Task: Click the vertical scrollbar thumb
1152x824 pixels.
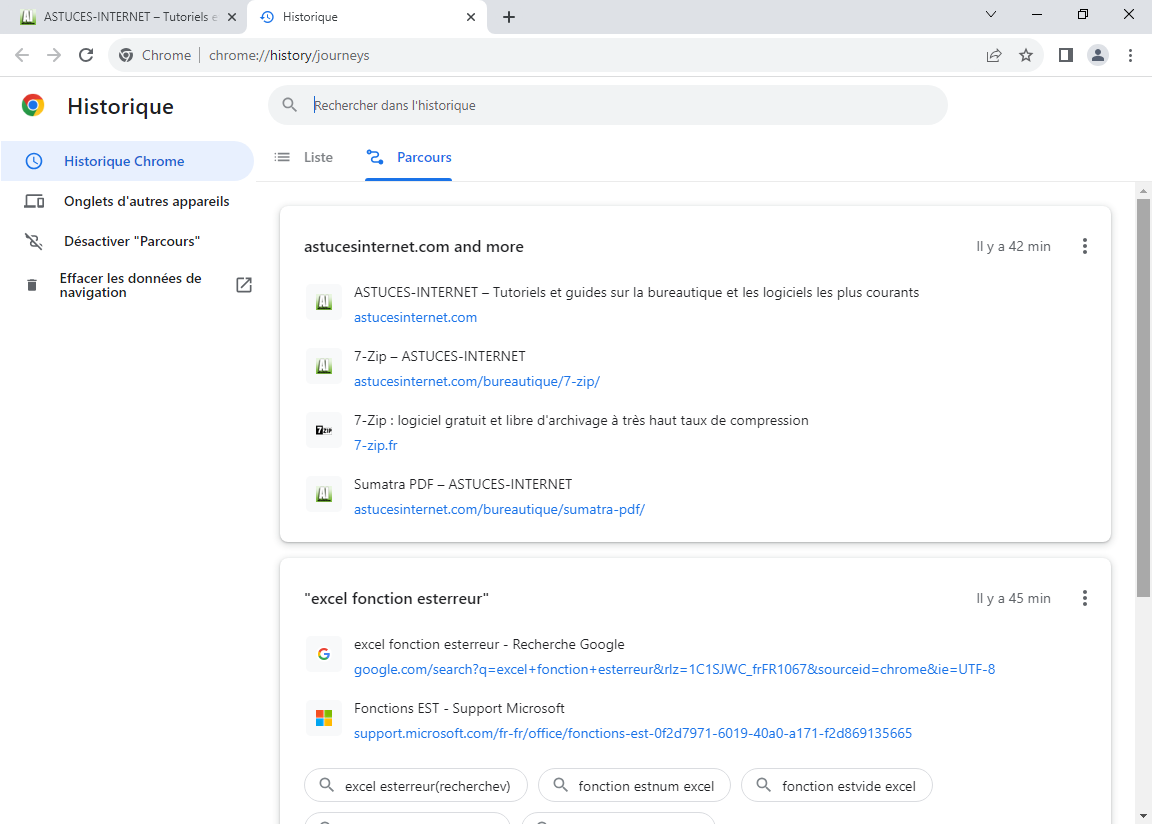Action: click(1143, 397)
